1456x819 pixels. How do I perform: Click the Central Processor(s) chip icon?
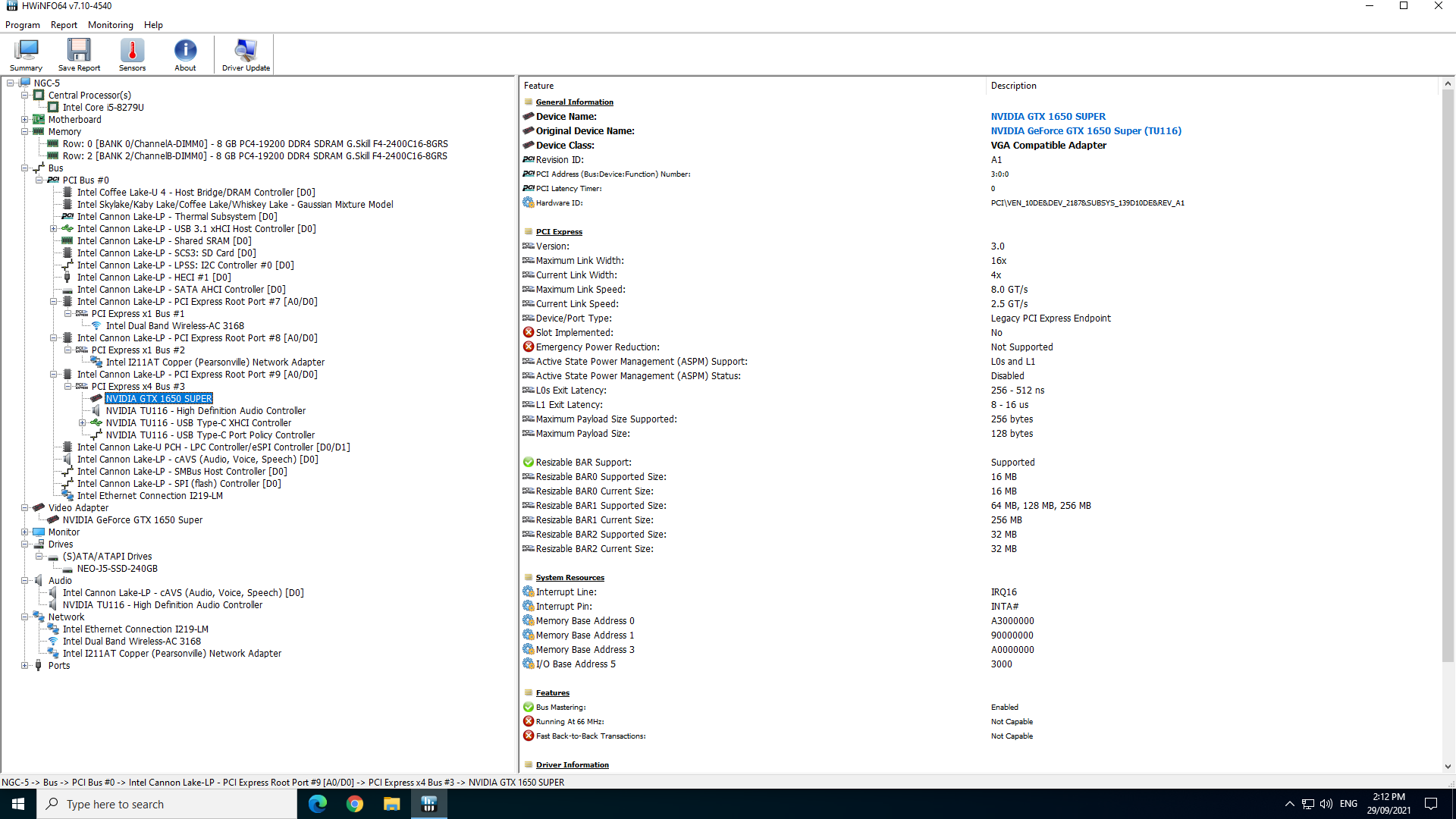pyautogui.click(x=39, y=95)
